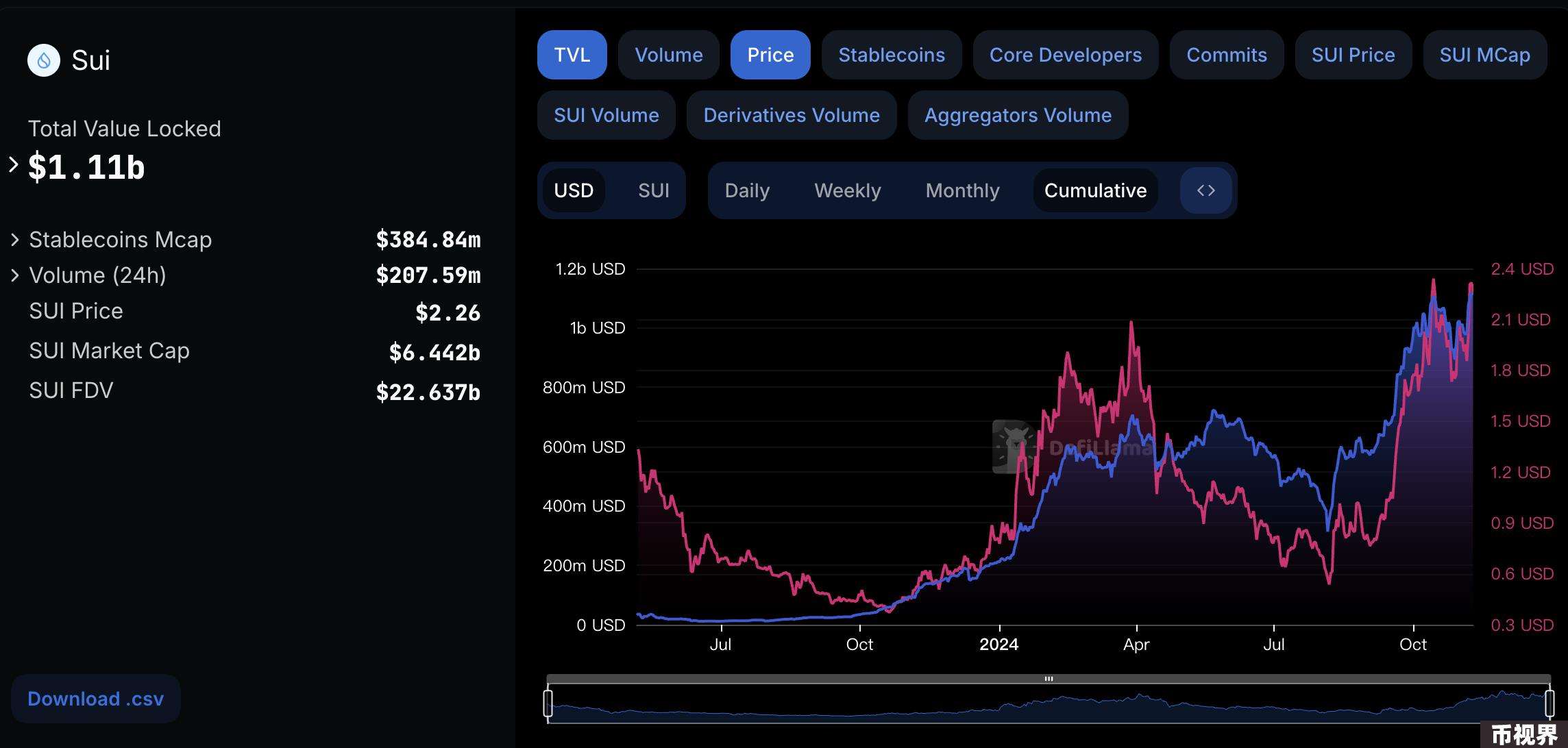Viewport: 1568px width, 748px height.
Task: Click the 0.3 USD price axis label
Action: [1522, 625]
